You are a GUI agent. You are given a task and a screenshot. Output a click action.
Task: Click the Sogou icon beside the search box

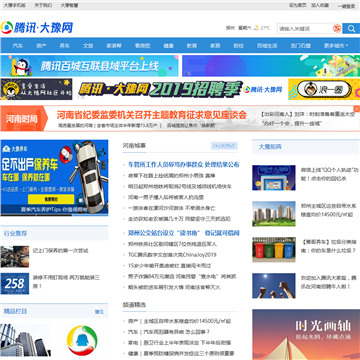[x=337, y=29]
